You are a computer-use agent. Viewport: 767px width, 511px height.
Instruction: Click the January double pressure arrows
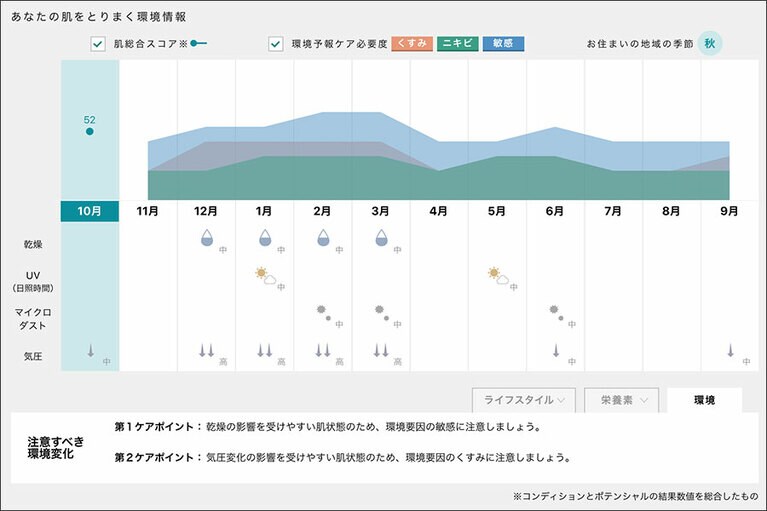(x=265, y=351)
